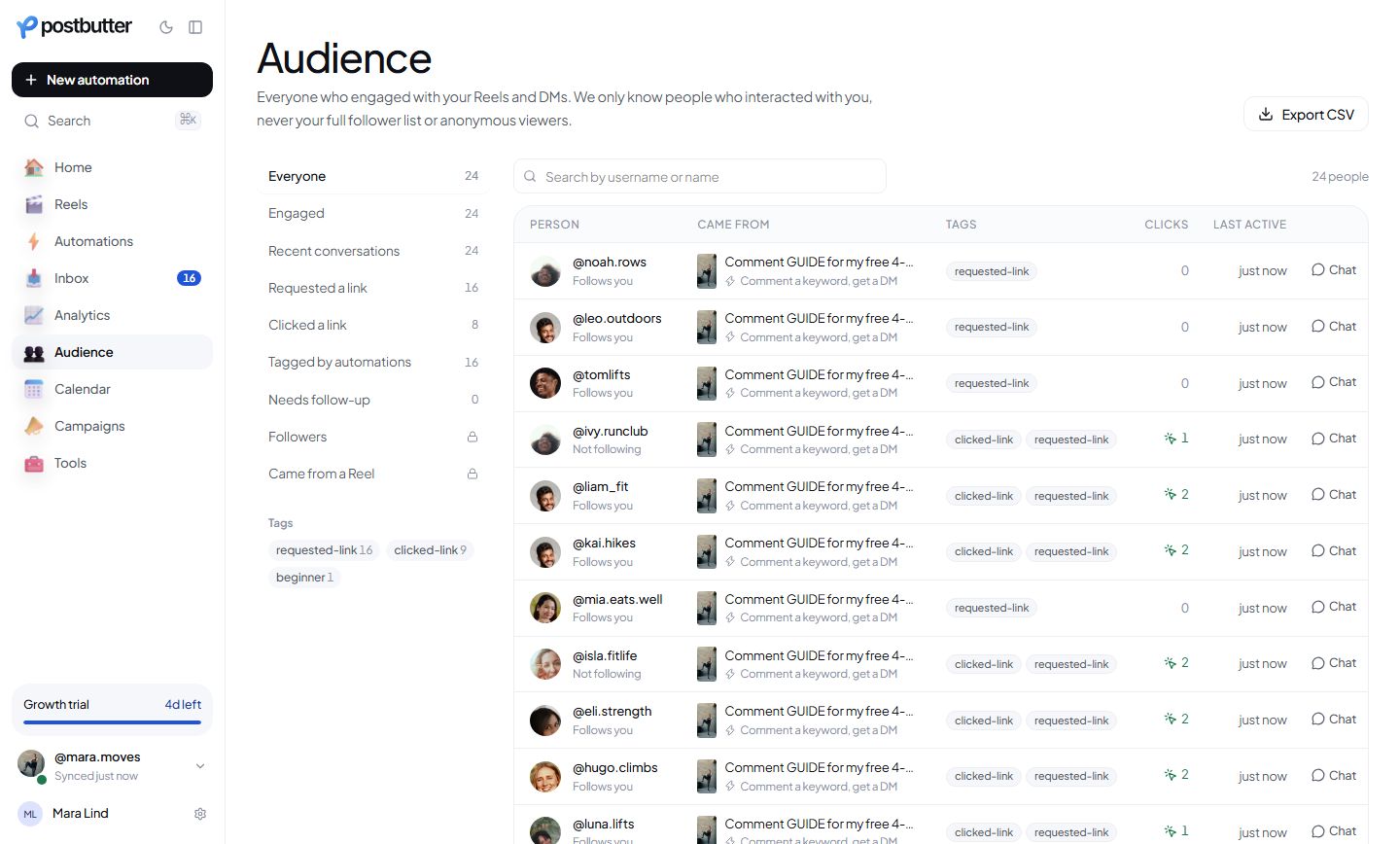Click the Growth trial progress bar

pyautogui.click(x=112, y=722)
